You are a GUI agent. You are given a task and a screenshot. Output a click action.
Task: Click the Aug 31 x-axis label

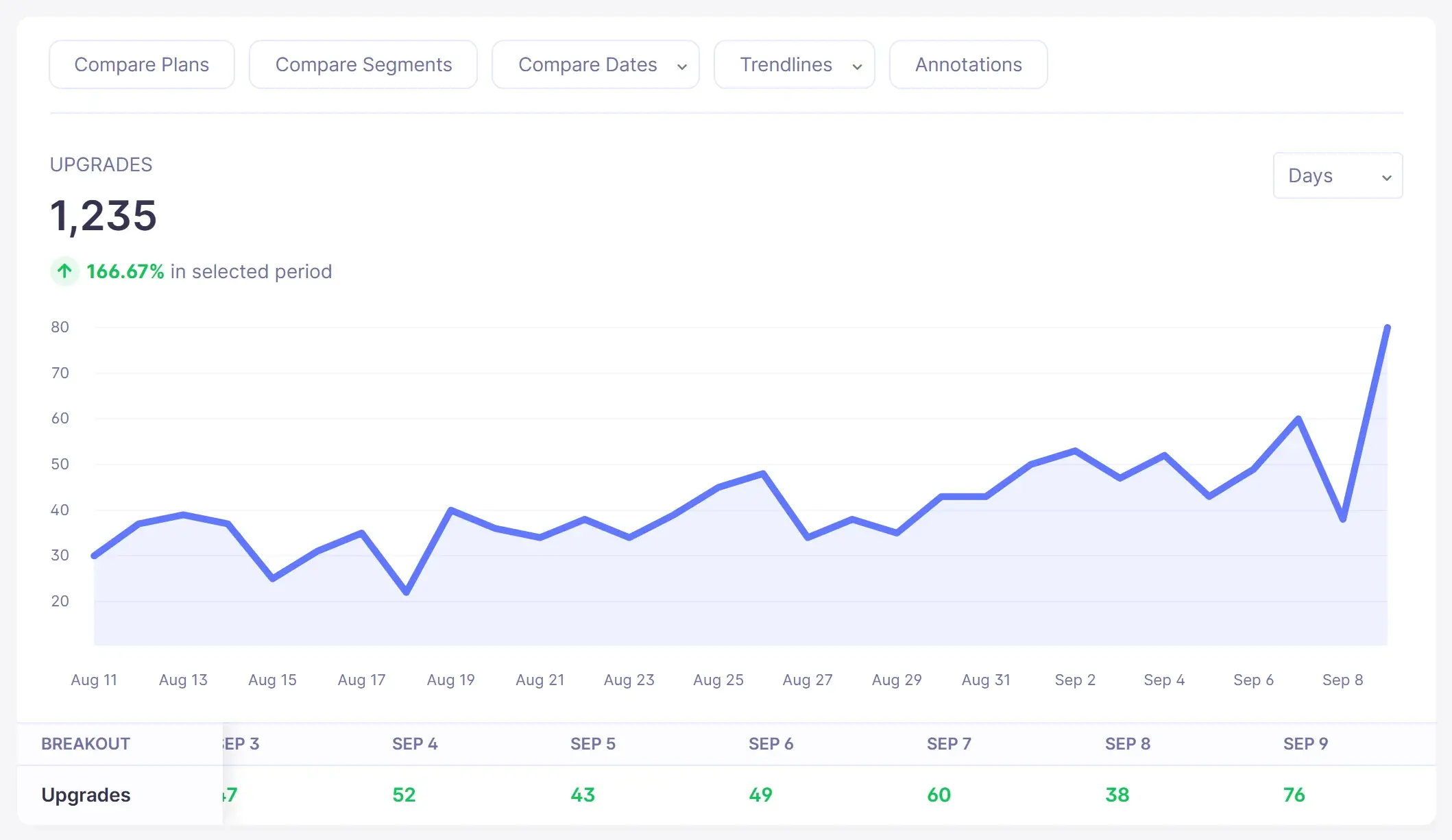986,680
